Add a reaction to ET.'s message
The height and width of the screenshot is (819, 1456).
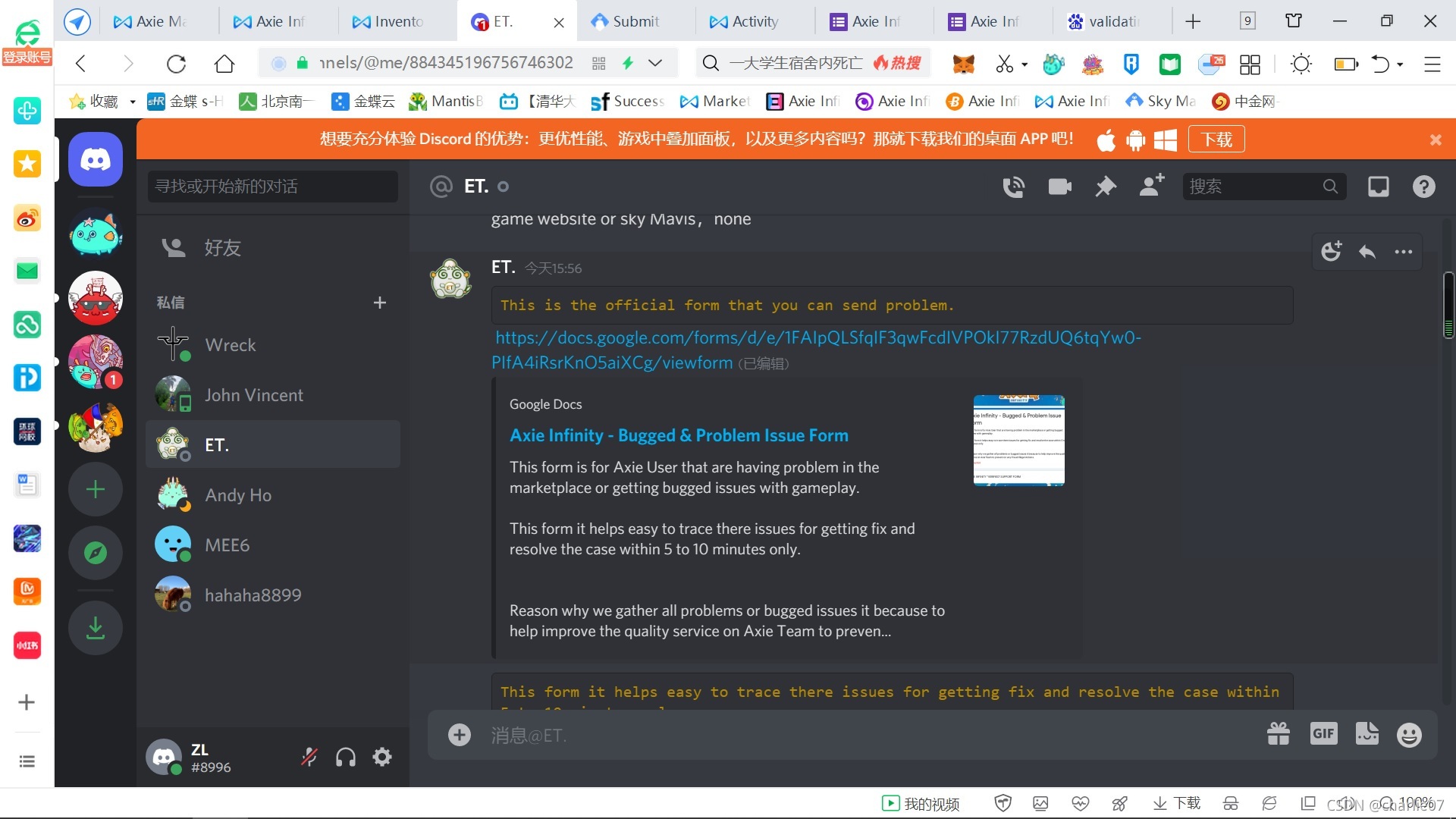click(1331, 252)
